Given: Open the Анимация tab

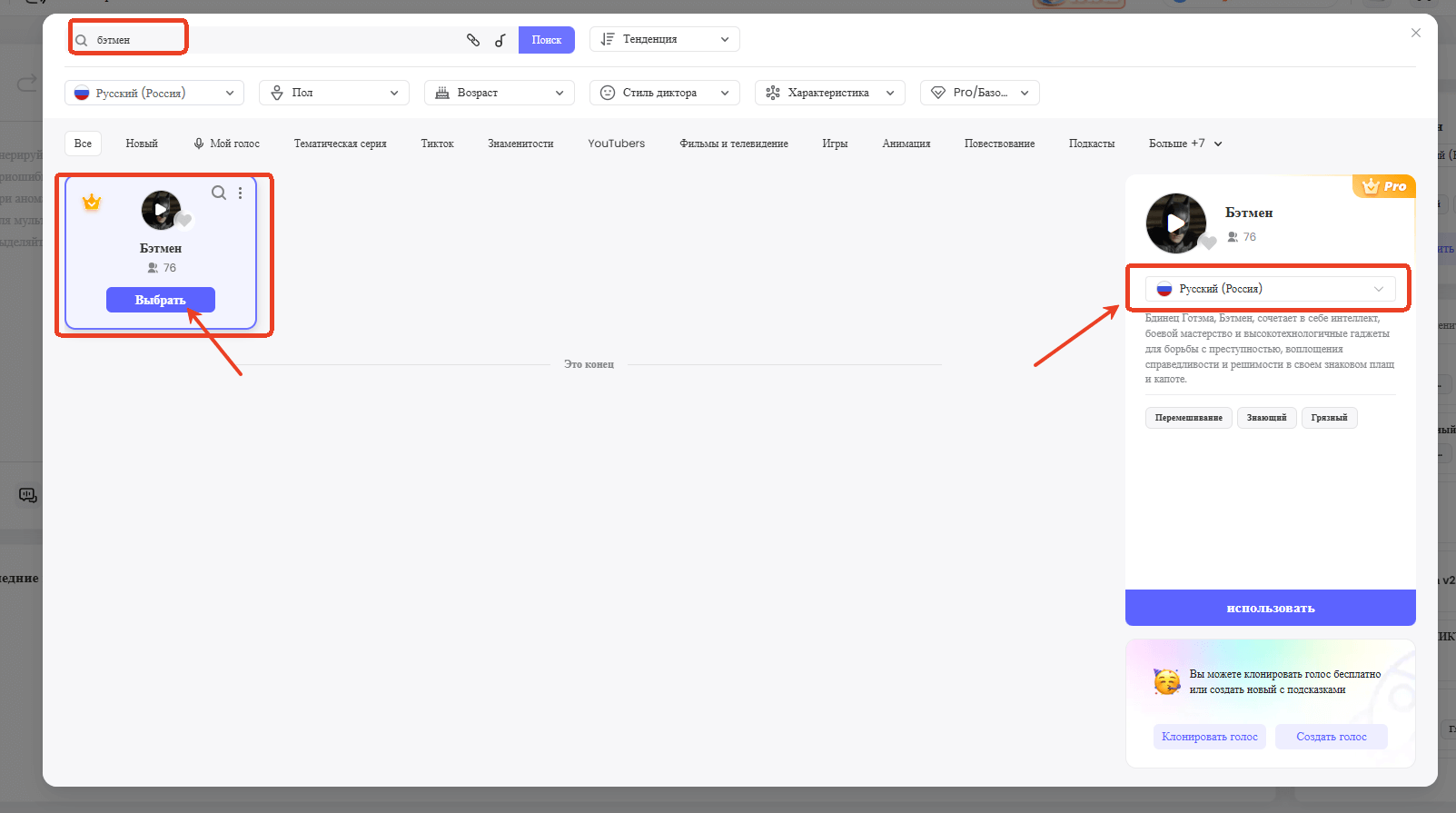Looking at the screenshot, I should tap(906, 144).
